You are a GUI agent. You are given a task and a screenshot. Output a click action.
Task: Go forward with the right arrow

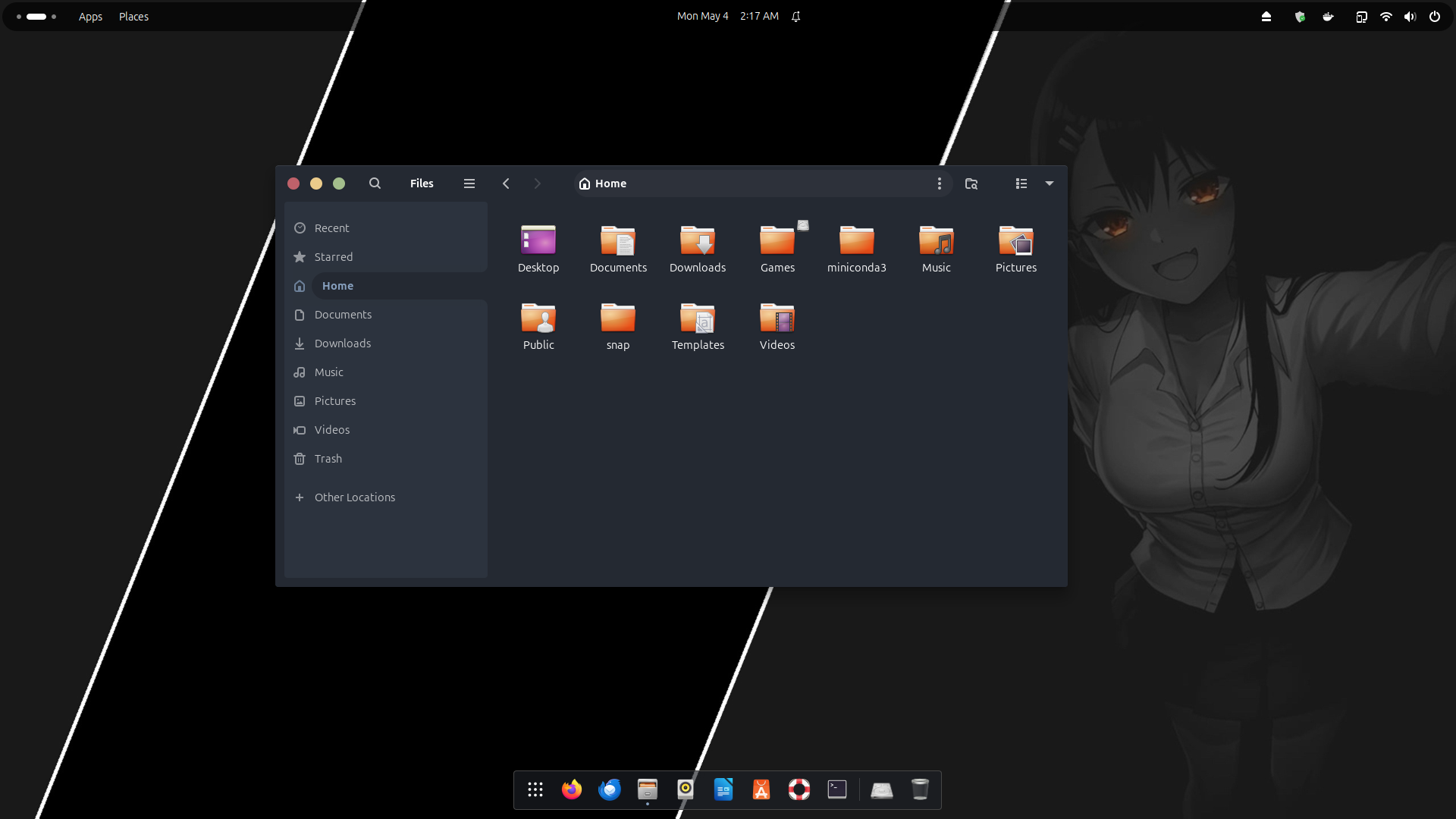tap(537, 184)
